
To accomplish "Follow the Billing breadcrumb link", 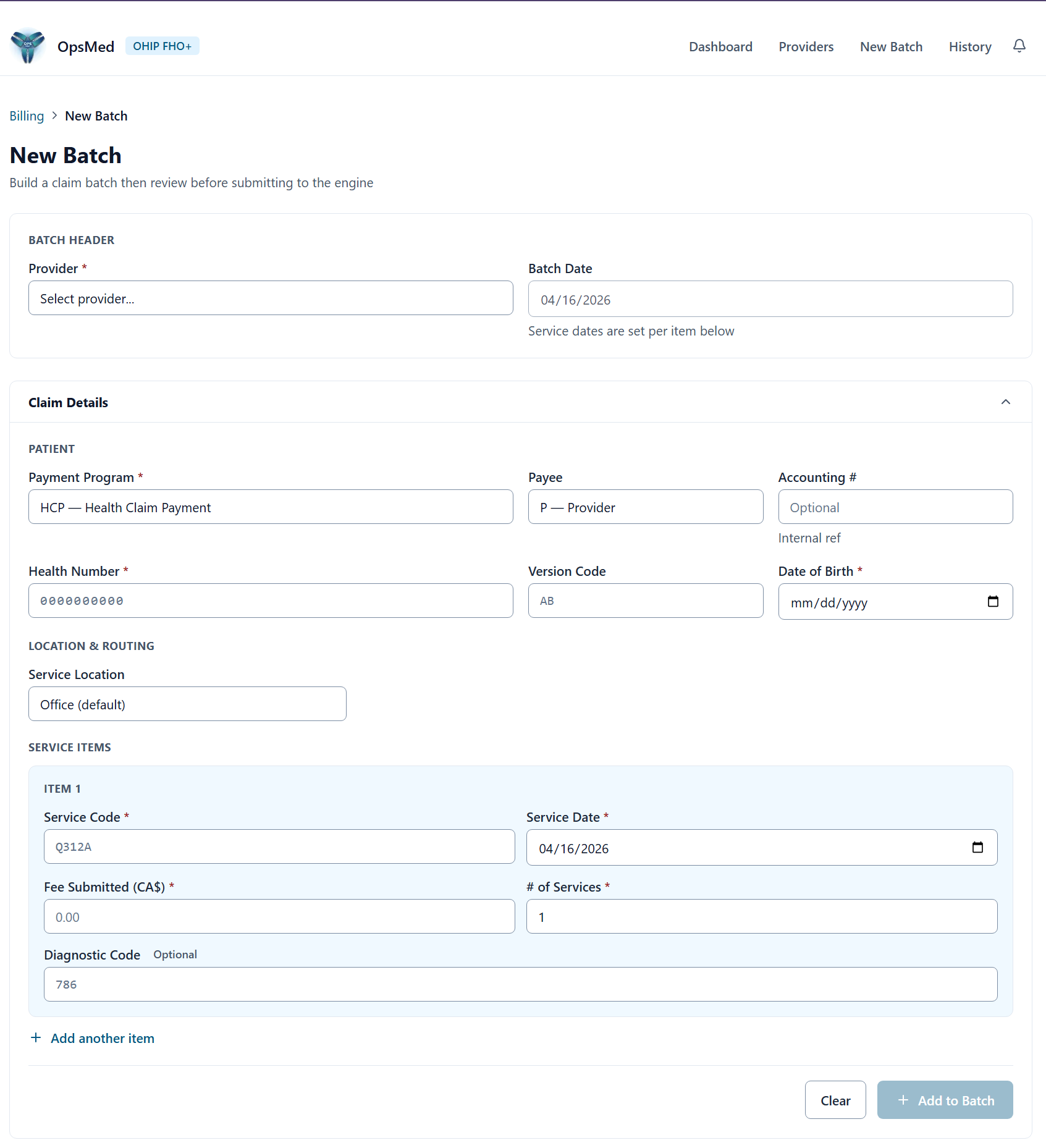I will [x=27, y=116].
